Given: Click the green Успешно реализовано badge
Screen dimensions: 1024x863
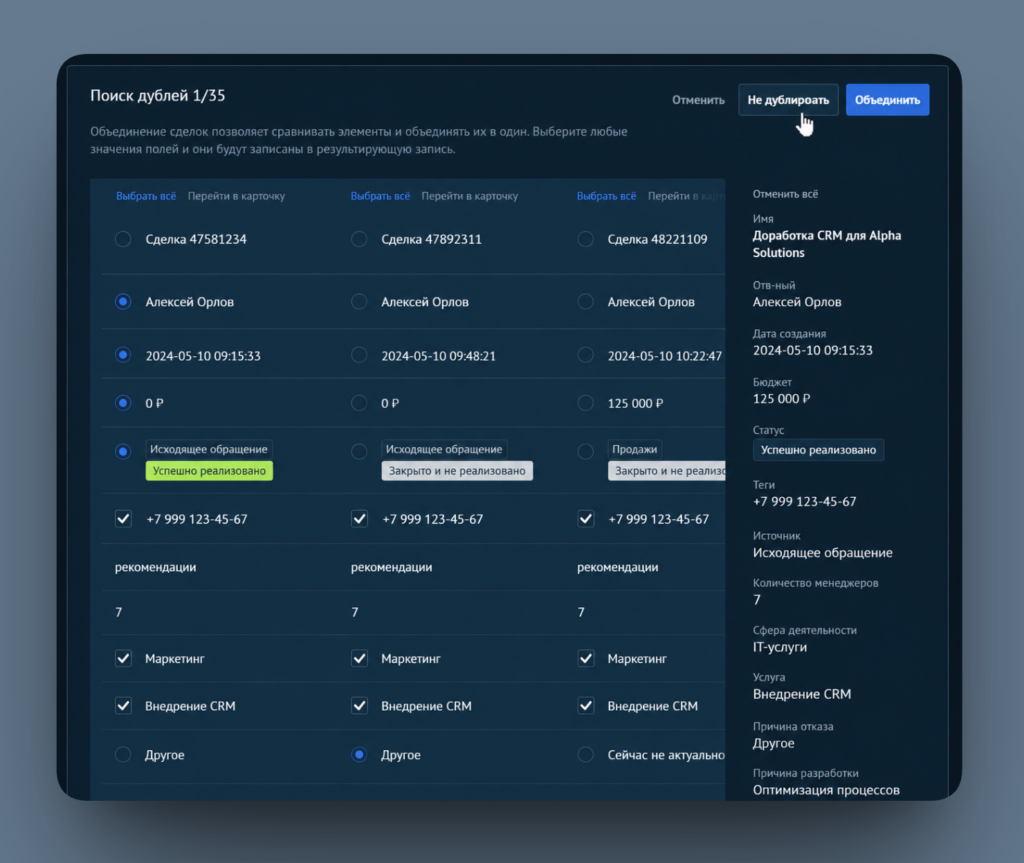Looking at the screenshot, I should pos(209,471).
